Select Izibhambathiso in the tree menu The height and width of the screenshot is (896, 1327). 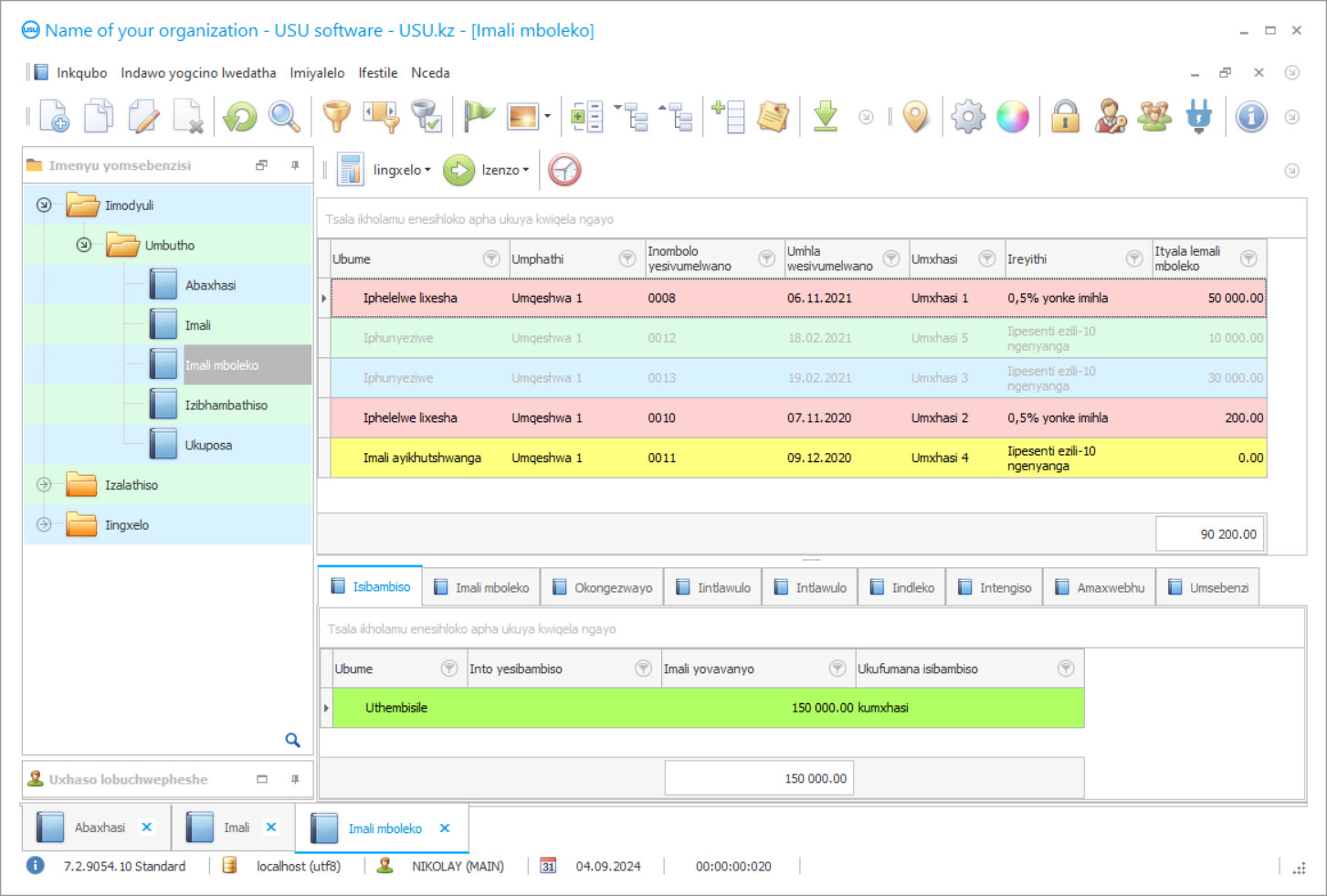(226, 406)
